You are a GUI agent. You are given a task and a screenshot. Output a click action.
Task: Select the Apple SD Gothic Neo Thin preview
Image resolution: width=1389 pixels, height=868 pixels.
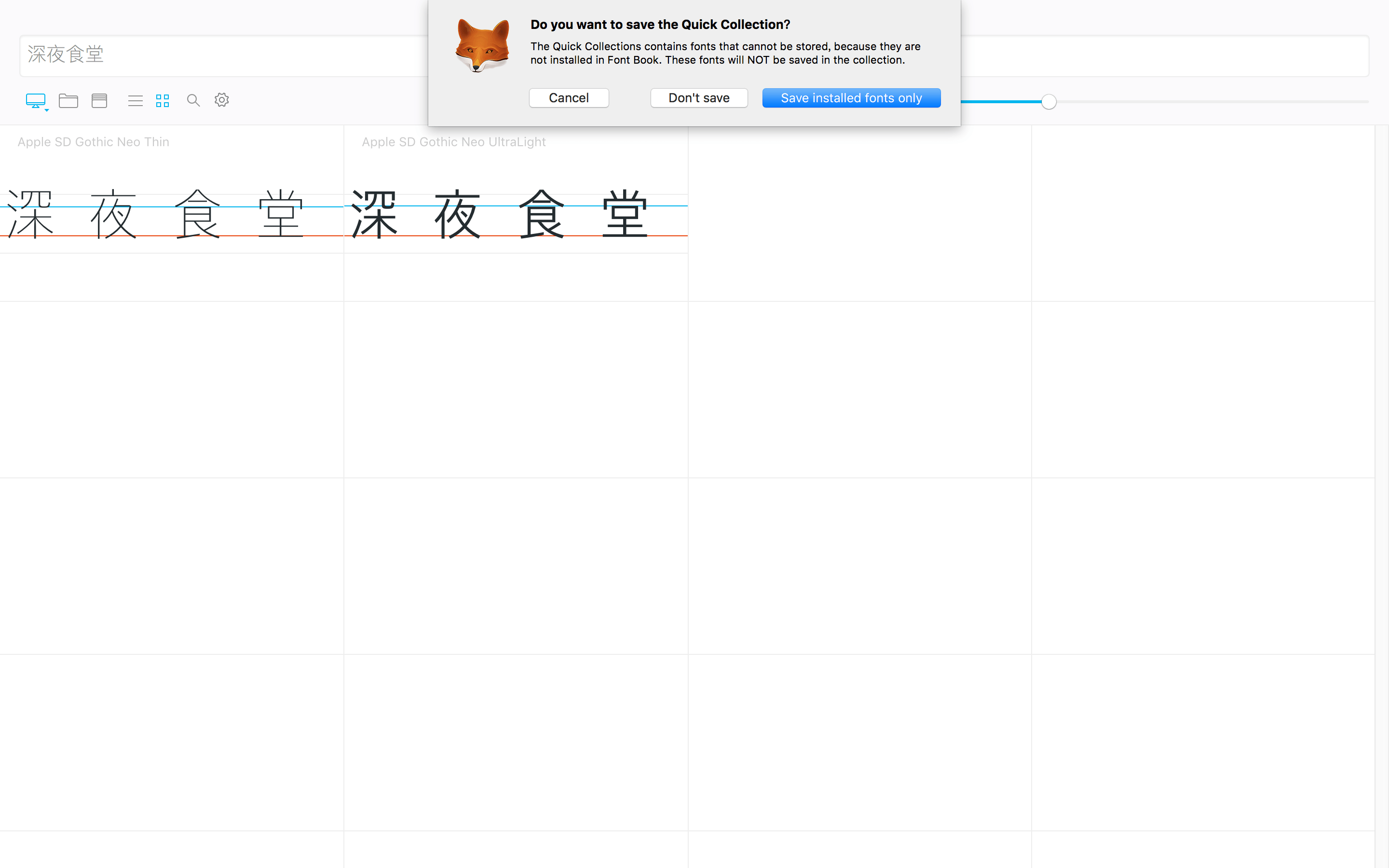click(x=172, y=214)
